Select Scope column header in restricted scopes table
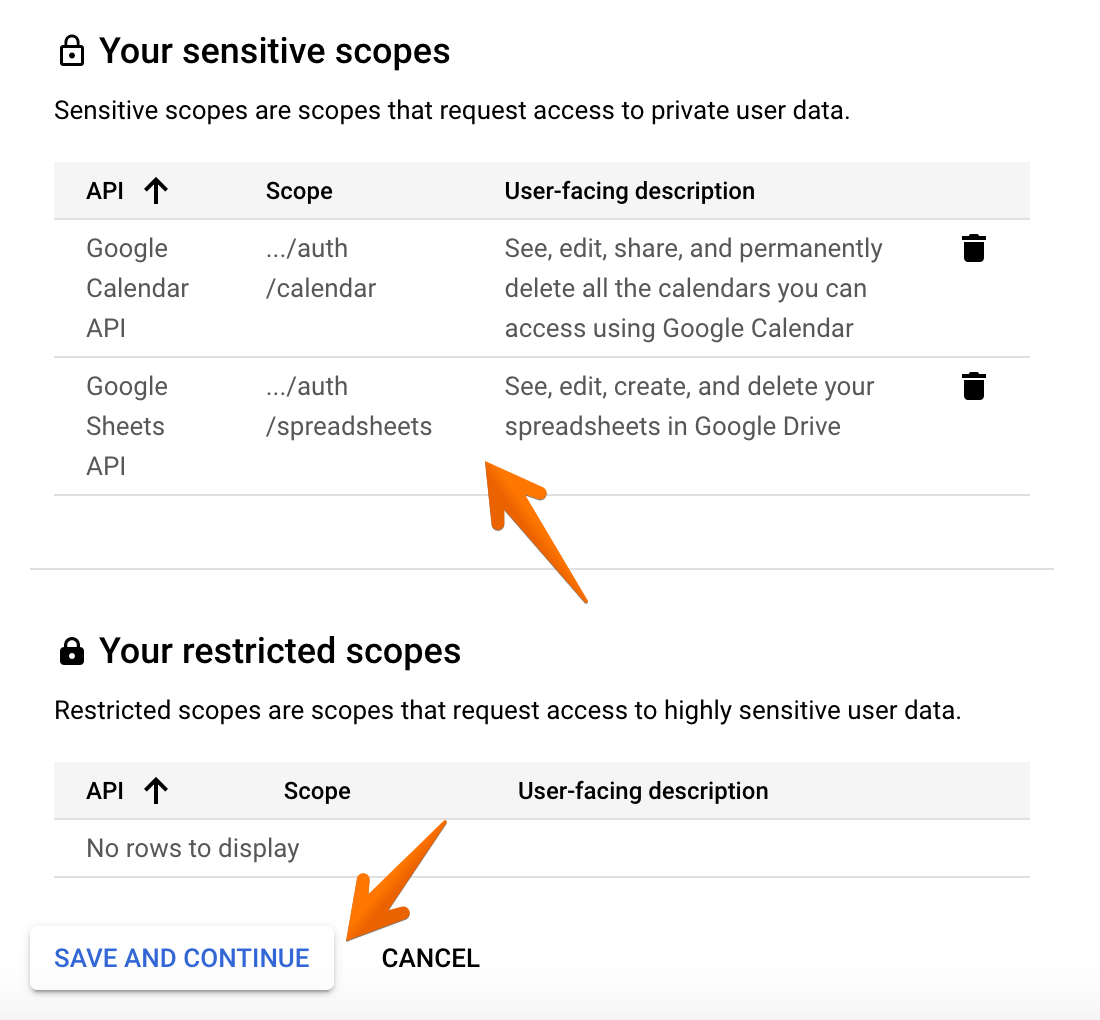The image size is (1100, 1020). 317,791
